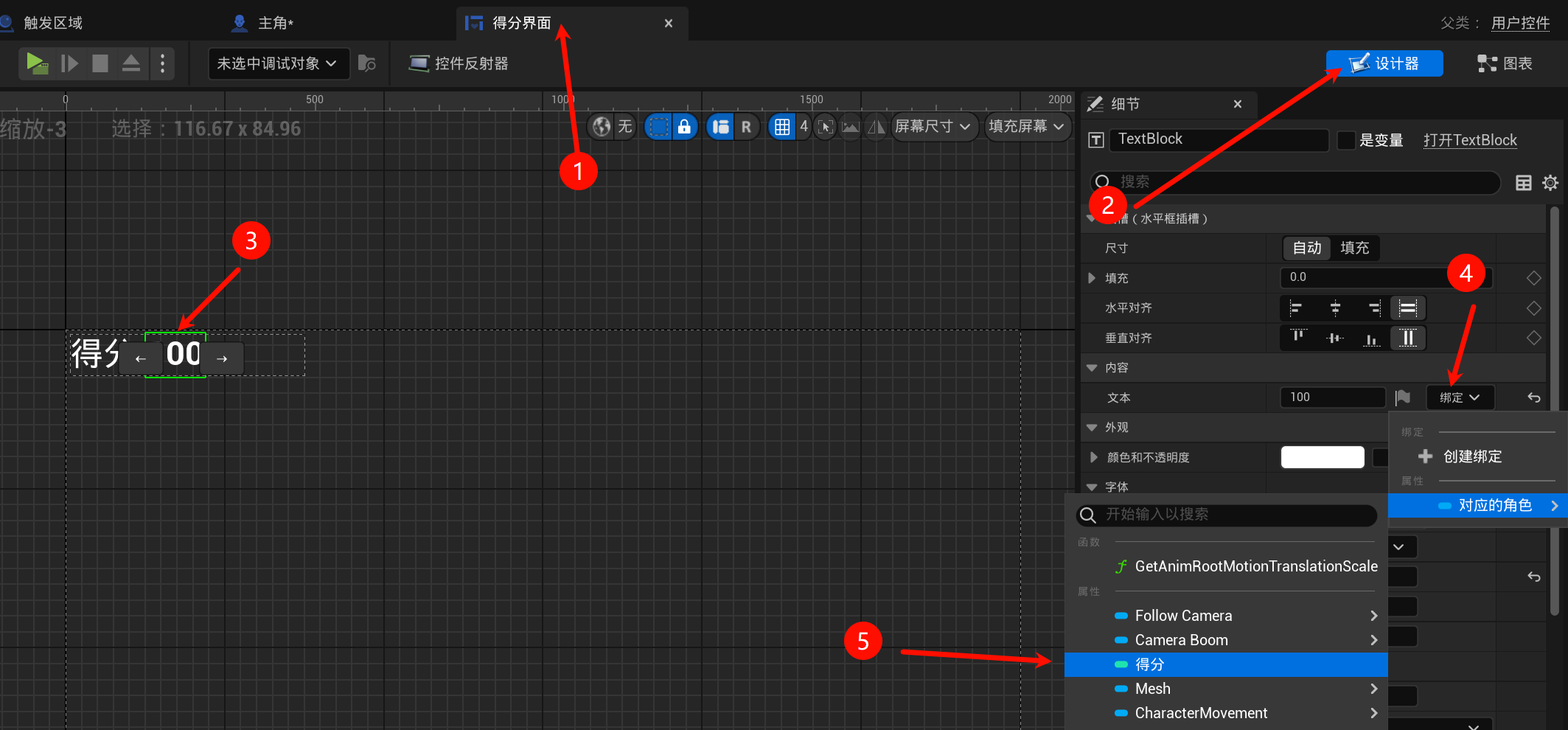Screen dimensions: 1568x730
Task: Reset text value with arrow icon
Action: coord(1534,398)
